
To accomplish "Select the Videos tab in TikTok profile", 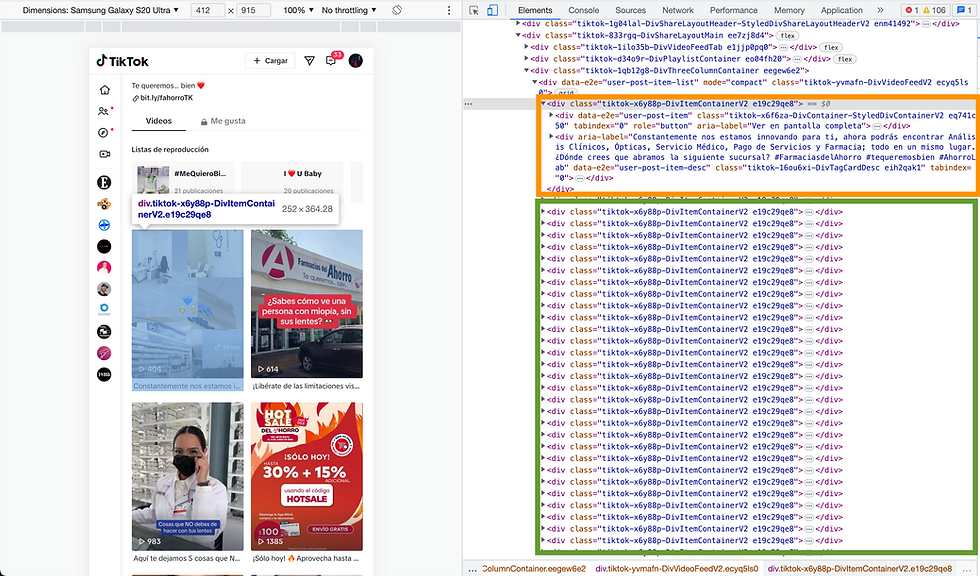I will coord(159,121).
